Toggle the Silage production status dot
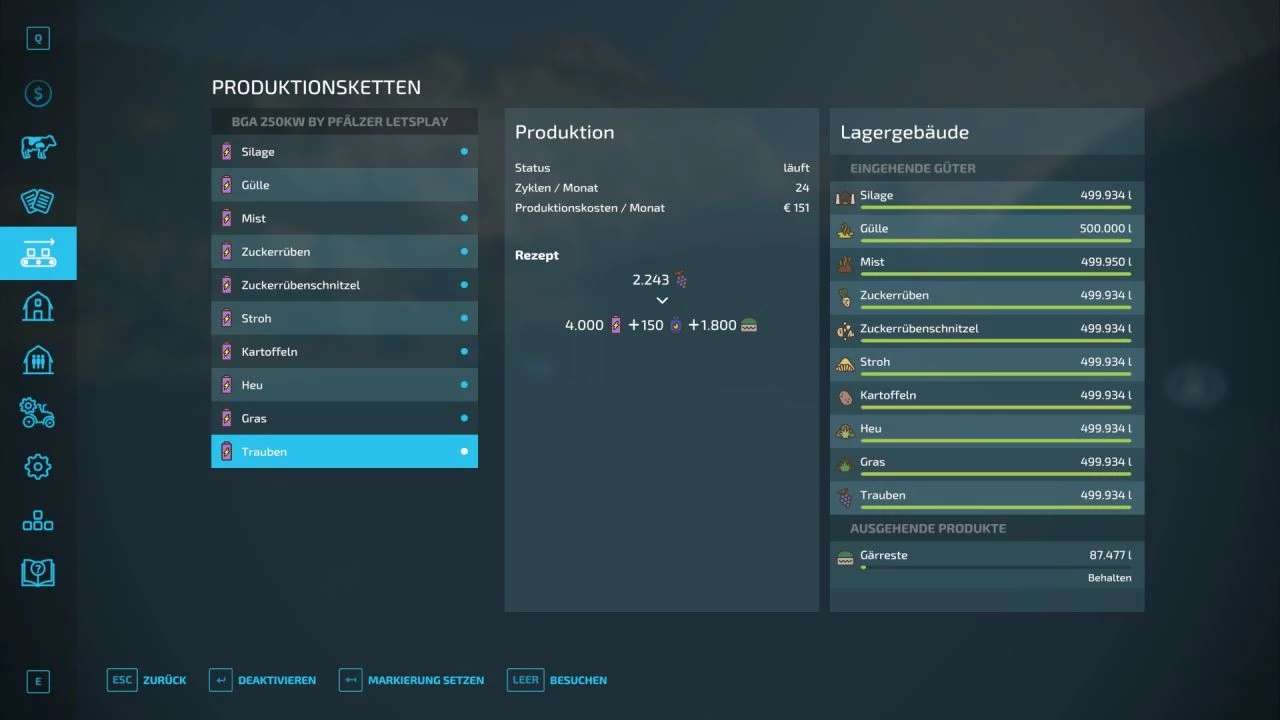 pos(464,152)
